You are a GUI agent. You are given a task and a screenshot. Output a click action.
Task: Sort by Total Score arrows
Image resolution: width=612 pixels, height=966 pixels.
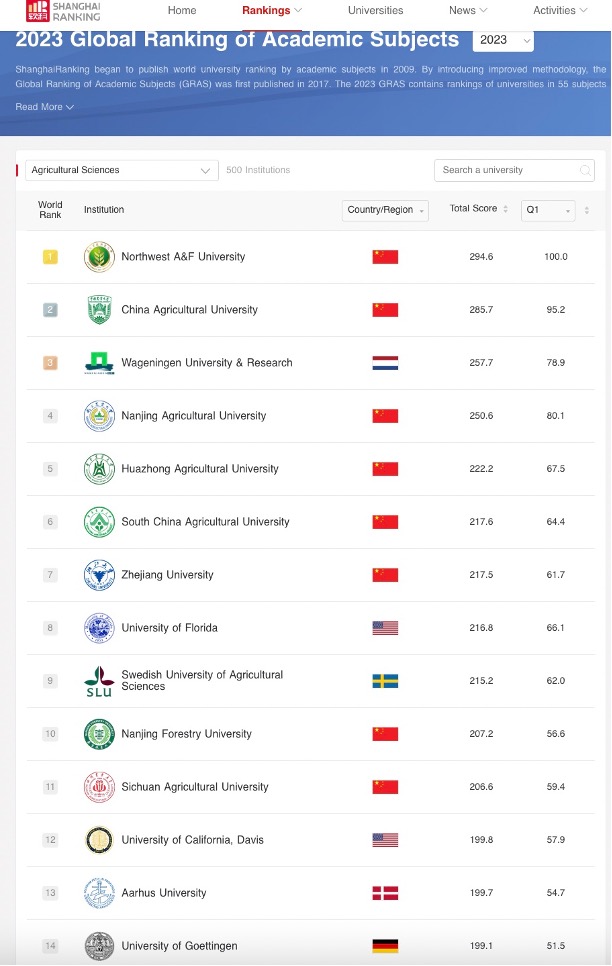pyautogui.click(x=505, y=209)
